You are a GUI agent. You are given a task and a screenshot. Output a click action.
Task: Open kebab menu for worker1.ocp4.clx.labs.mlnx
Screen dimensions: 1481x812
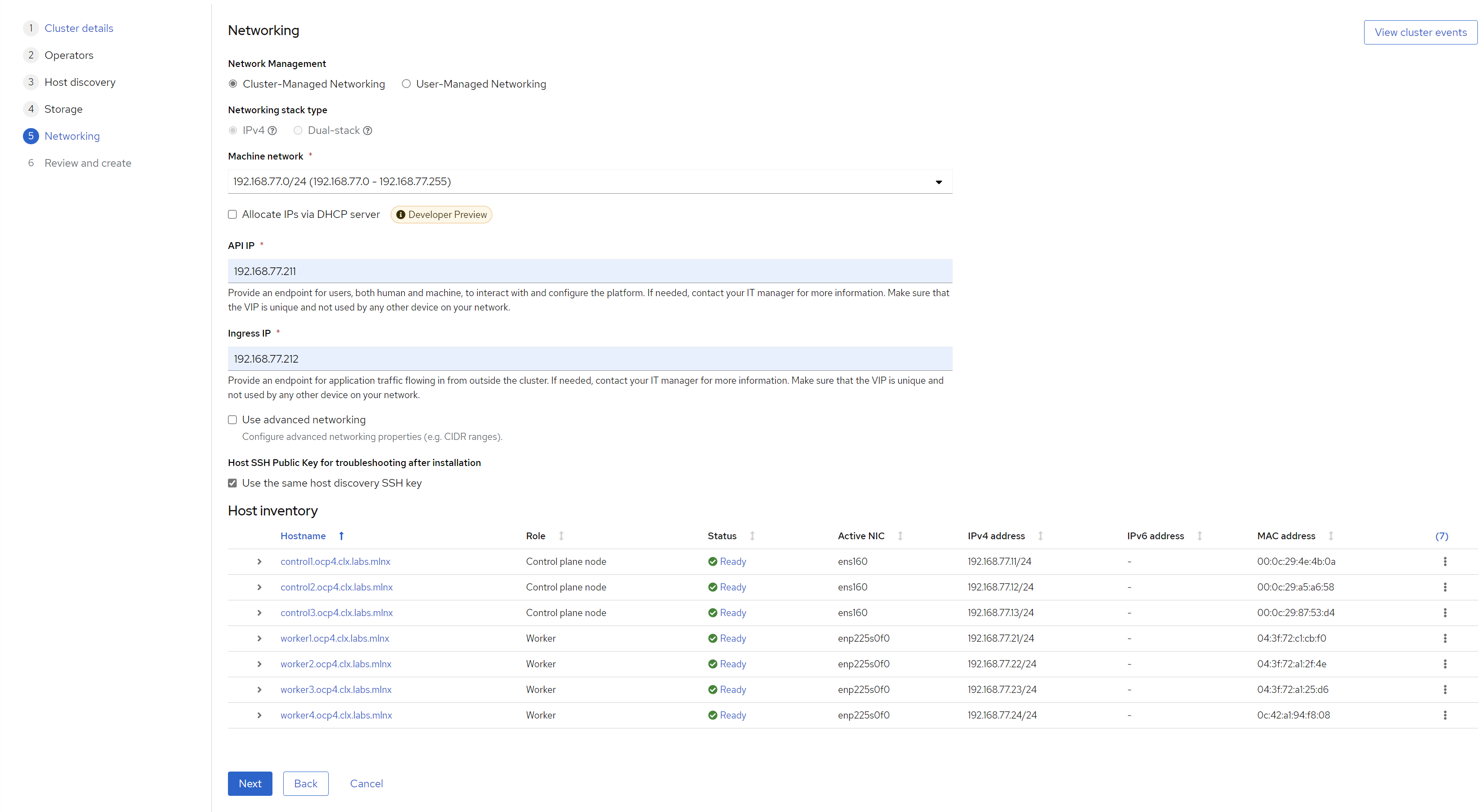click(1445, 639)
